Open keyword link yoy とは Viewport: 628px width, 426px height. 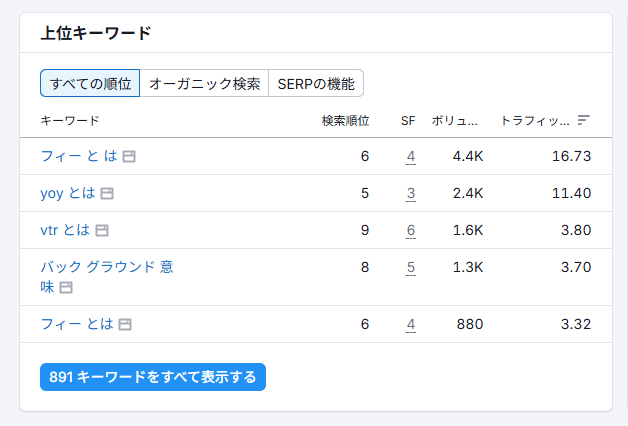click(x=67, y=193)
